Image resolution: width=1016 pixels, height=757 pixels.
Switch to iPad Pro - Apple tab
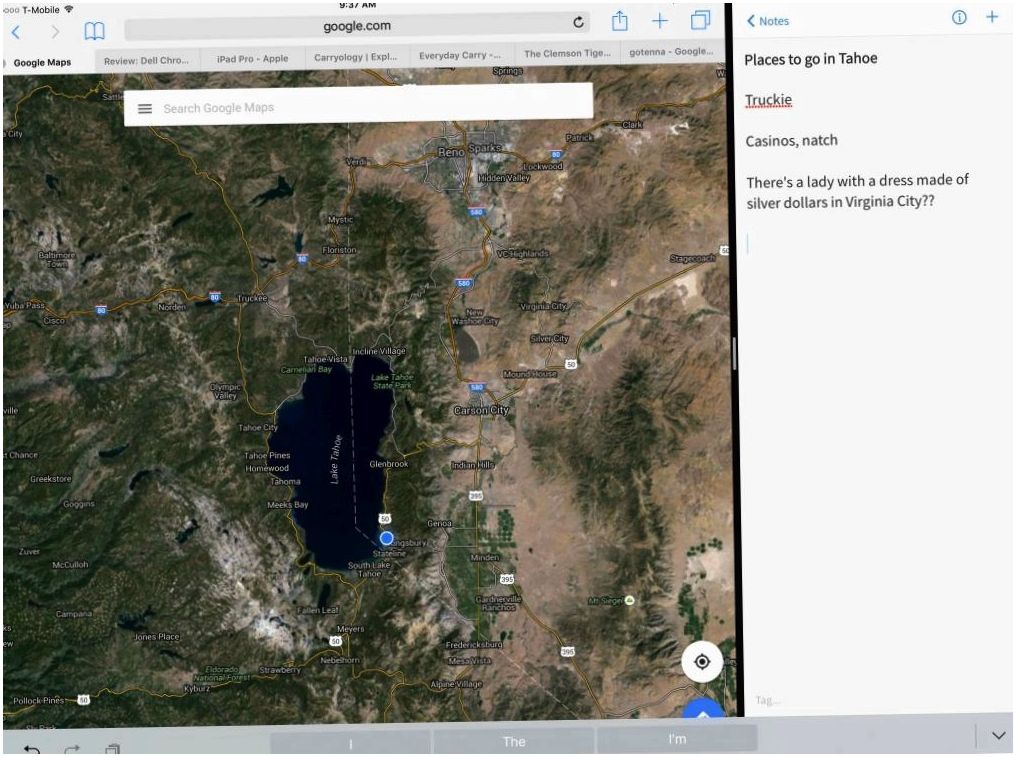pyautogui.click(x=252, y=58)
